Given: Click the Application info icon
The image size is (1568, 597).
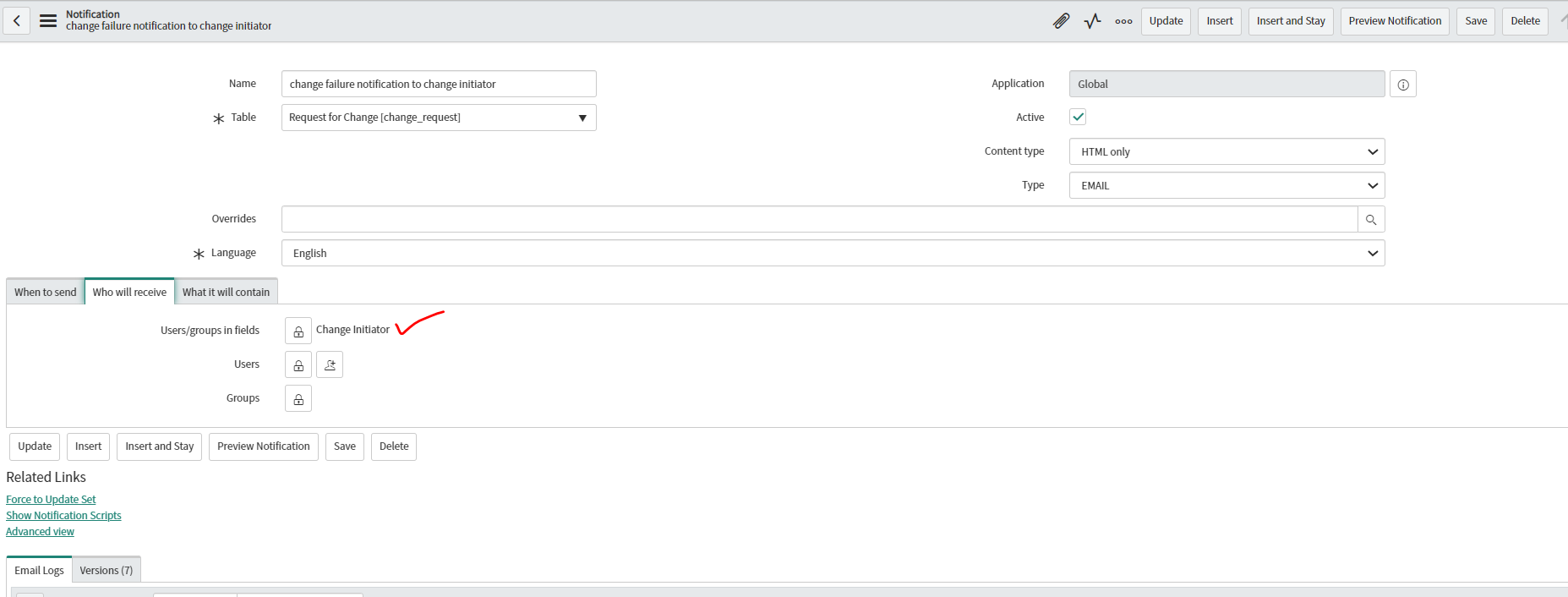Looking at the screenshot, I should (1403, 85).
